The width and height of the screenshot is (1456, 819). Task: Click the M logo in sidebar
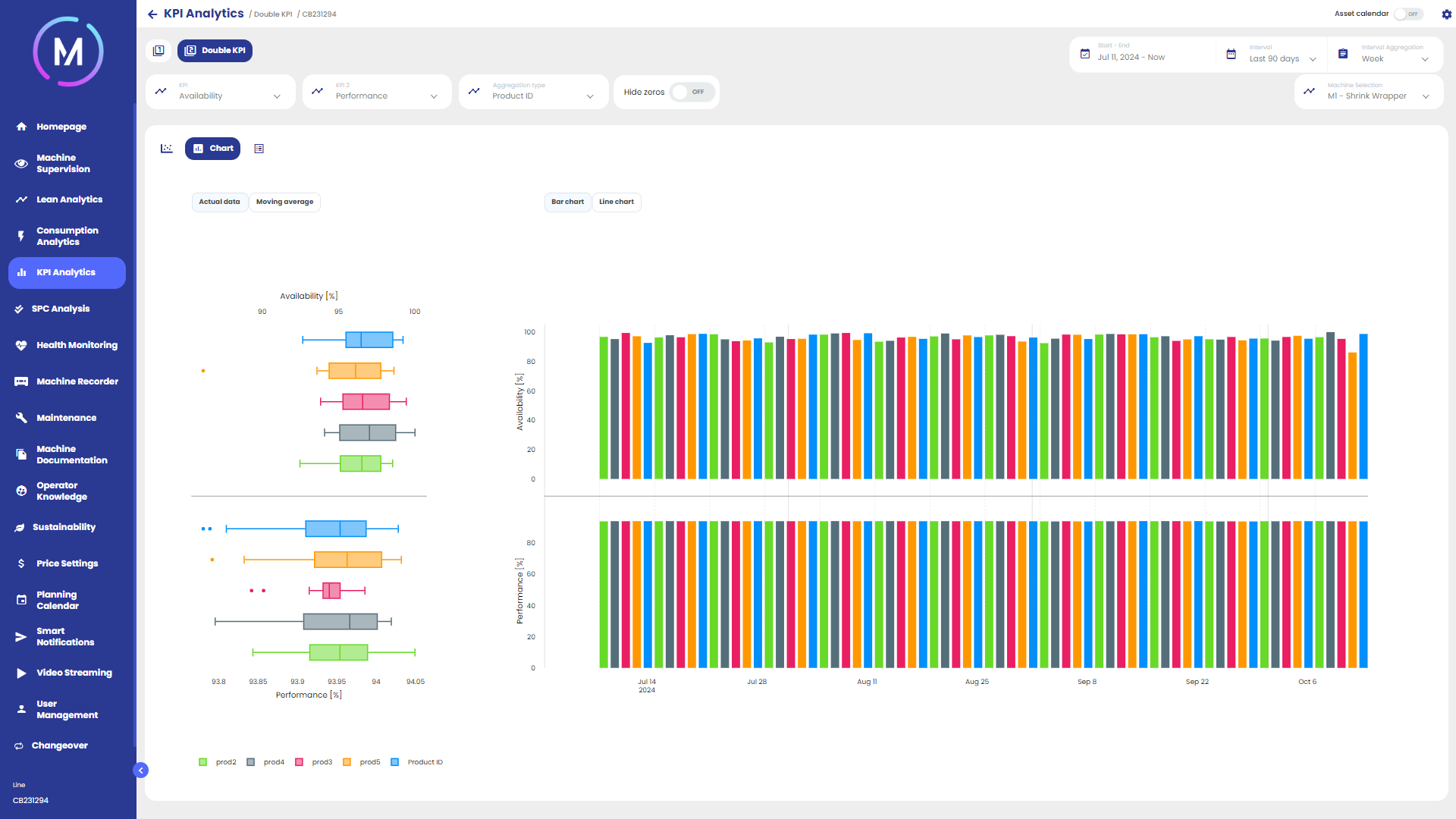coord(68,52)
